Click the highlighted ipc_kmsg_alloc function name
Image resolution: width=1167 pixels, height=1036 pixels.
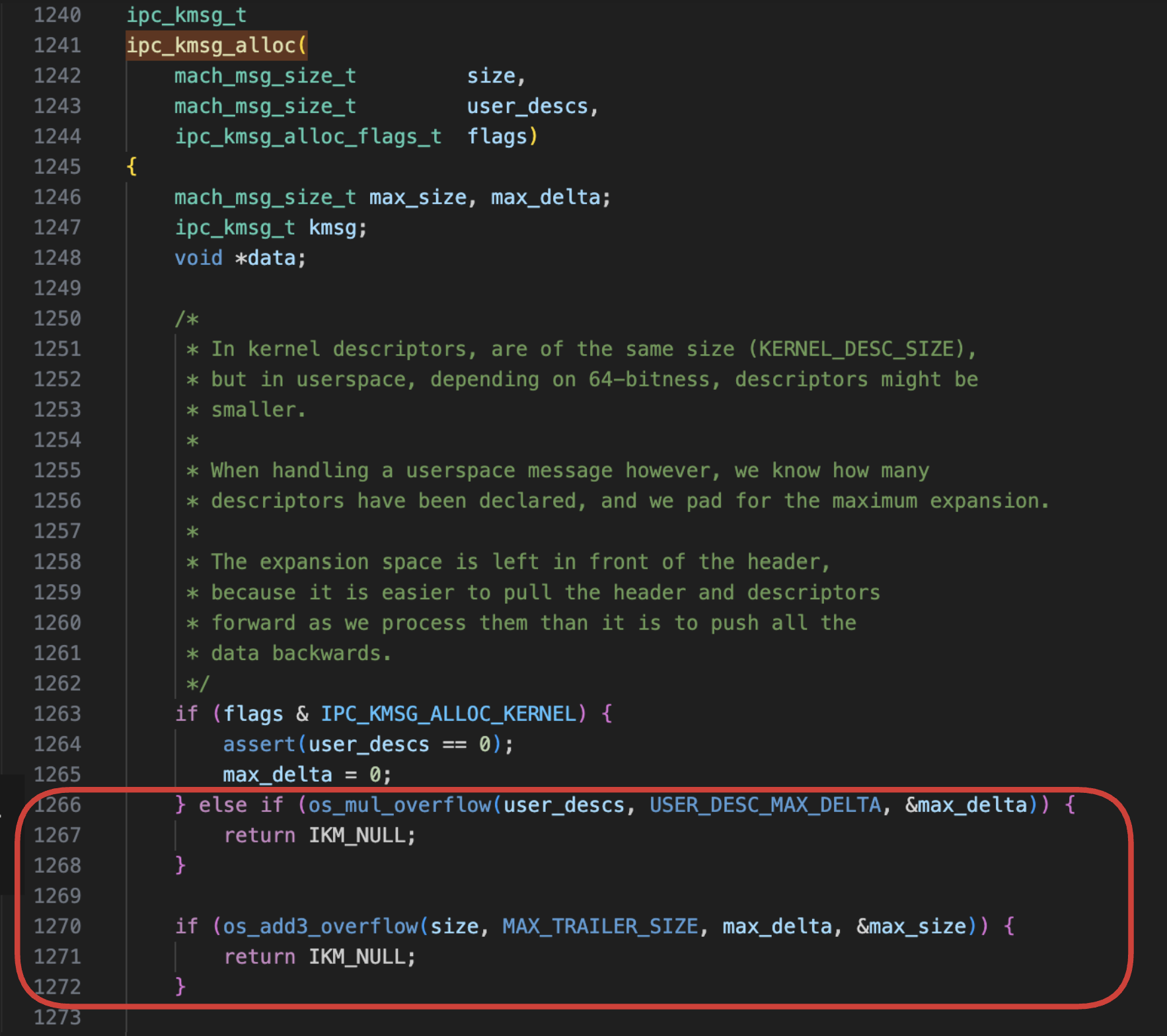215,45
